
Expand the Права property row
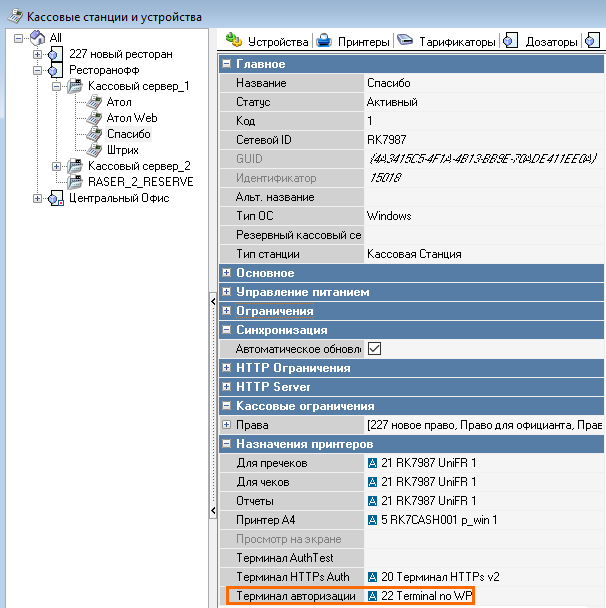coord(227,425)
